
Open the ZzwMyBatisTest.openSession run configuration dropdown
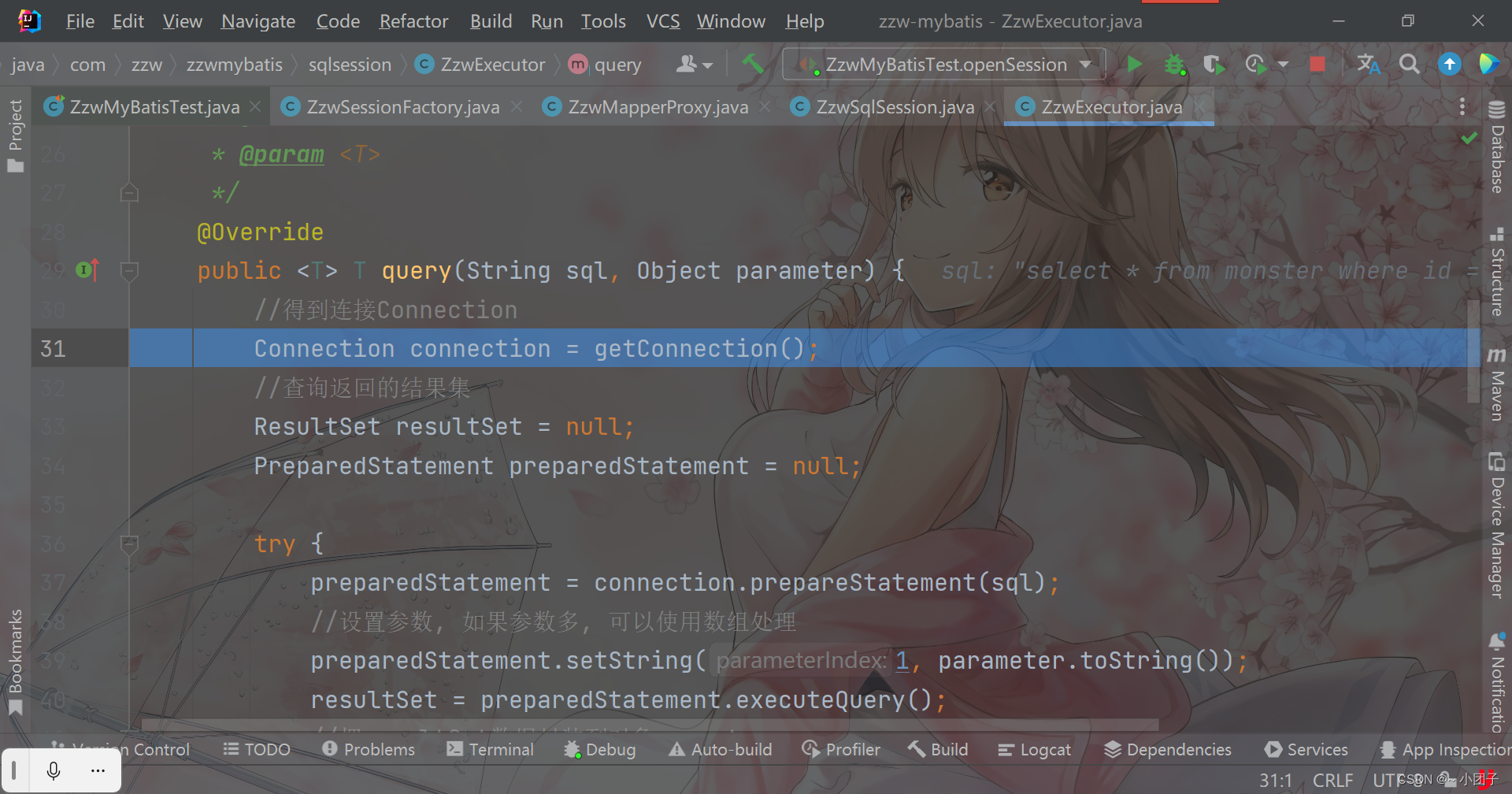click(x=944, y=64)
